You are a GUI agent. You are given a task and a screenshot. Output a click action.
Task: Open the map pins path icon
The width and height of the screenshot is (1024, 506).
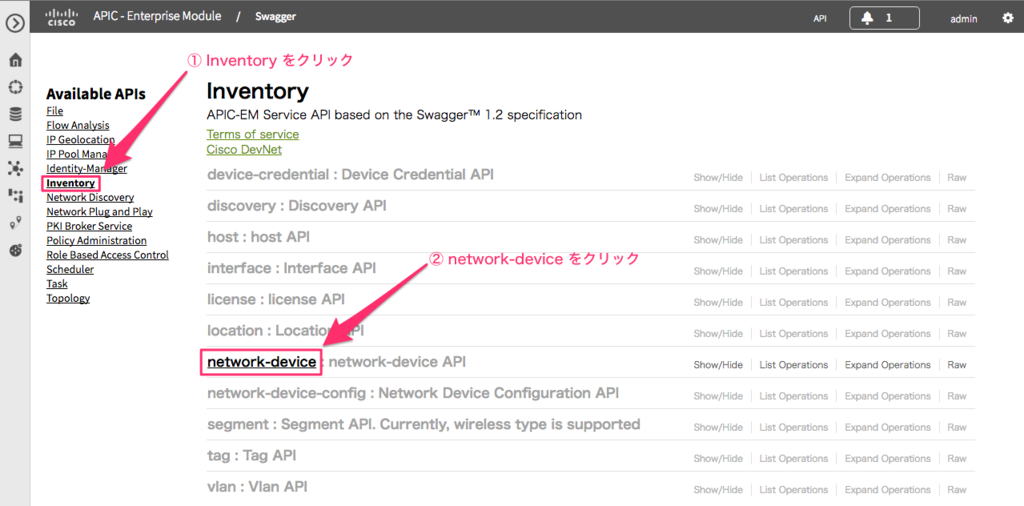click(16, 223)
